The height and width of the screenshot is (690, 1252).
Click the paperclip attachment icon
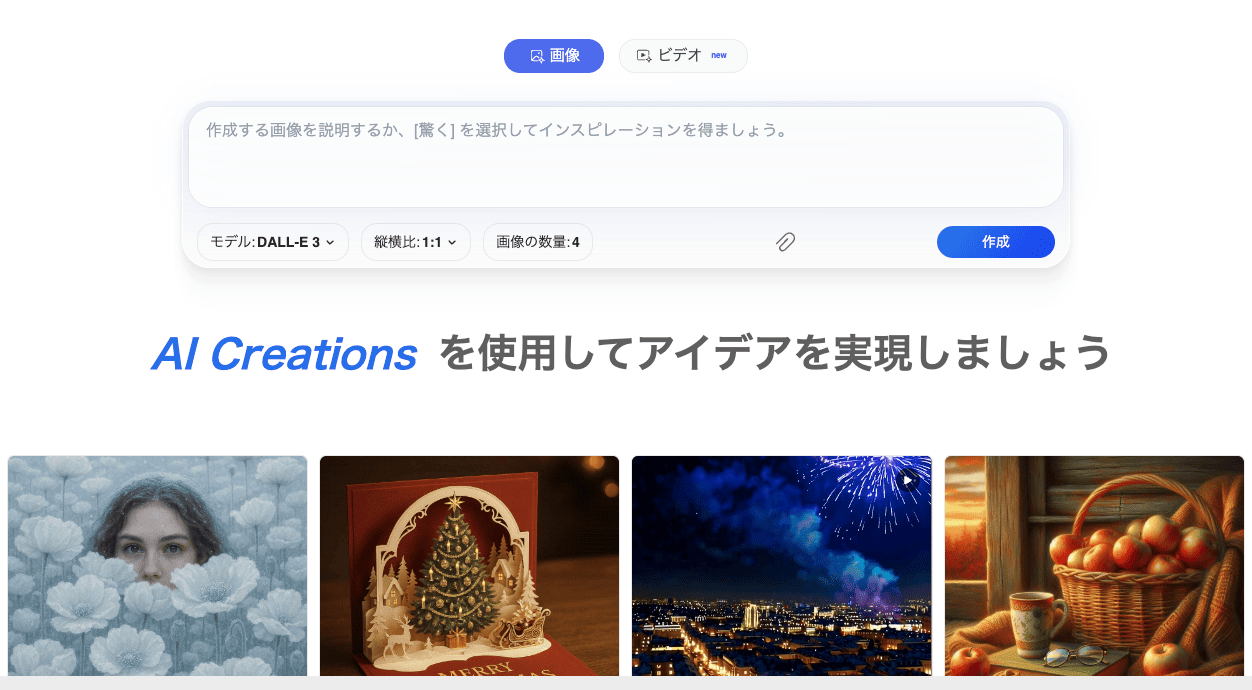pyautogui.click(x=786, y=242)
